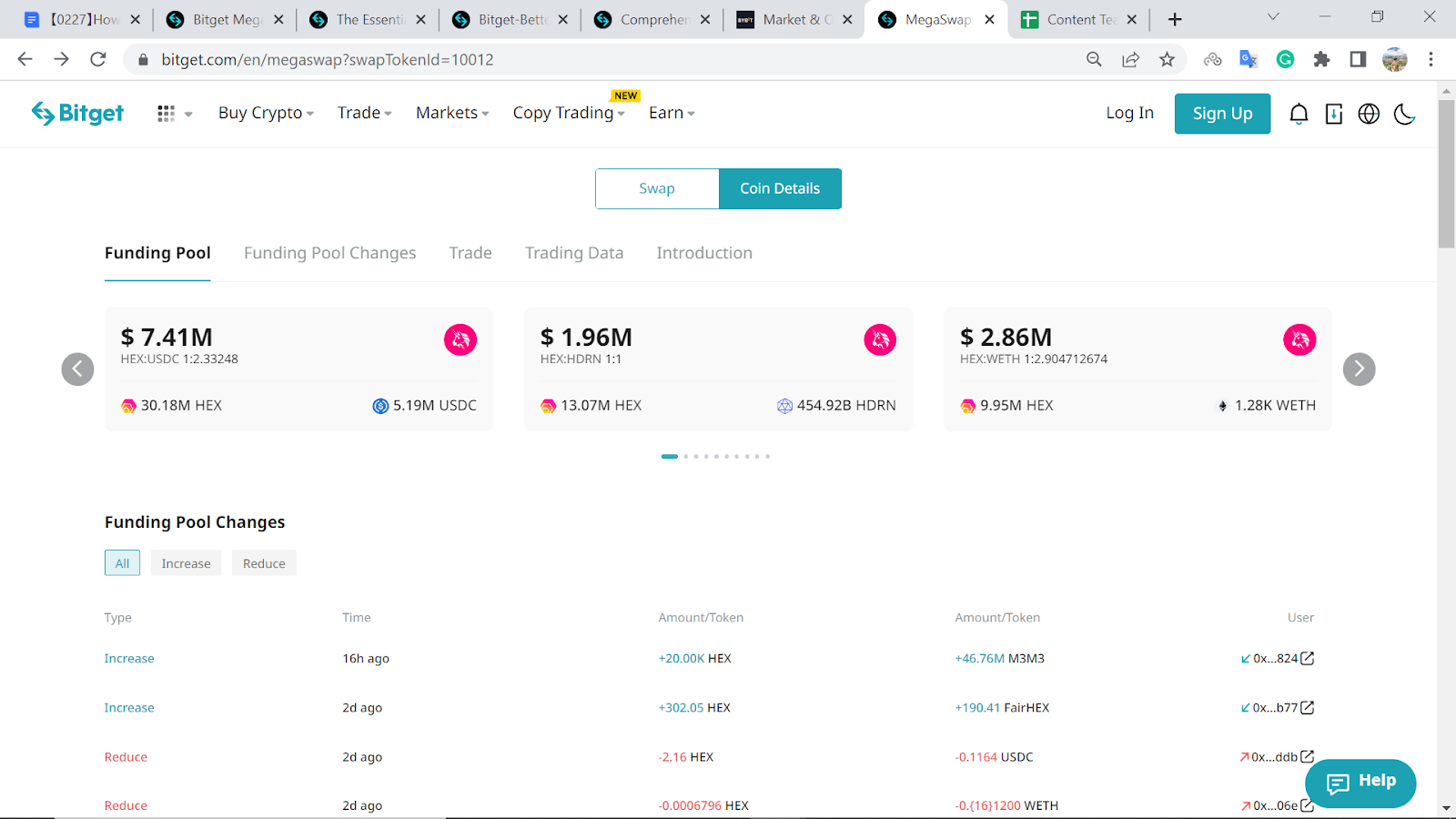Screen dimensions: 1456x819
Task: Select the Increase filter
Action: point(186,563)
